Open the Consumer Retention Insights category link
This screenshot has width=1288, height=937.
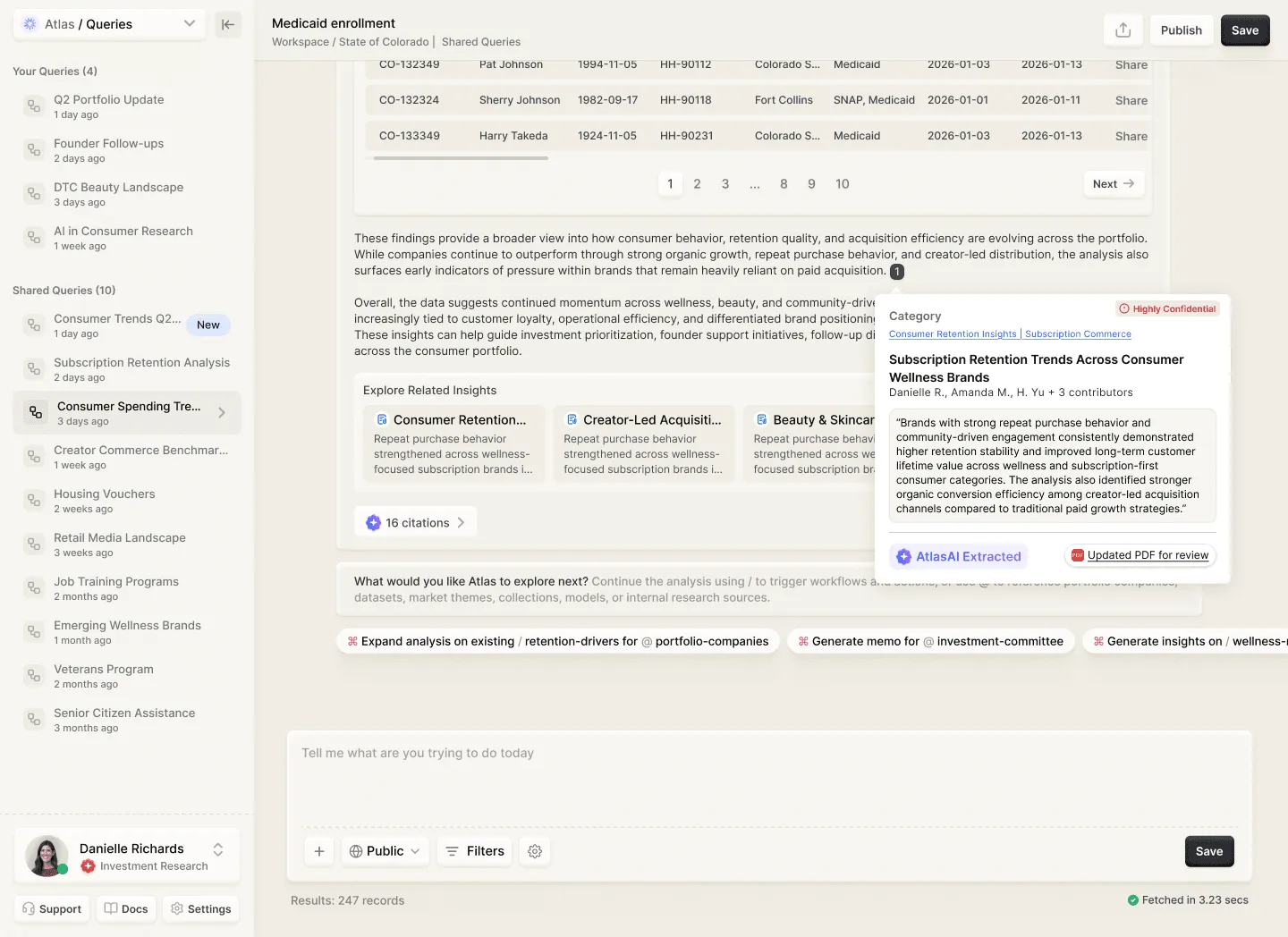coord(953,334)
